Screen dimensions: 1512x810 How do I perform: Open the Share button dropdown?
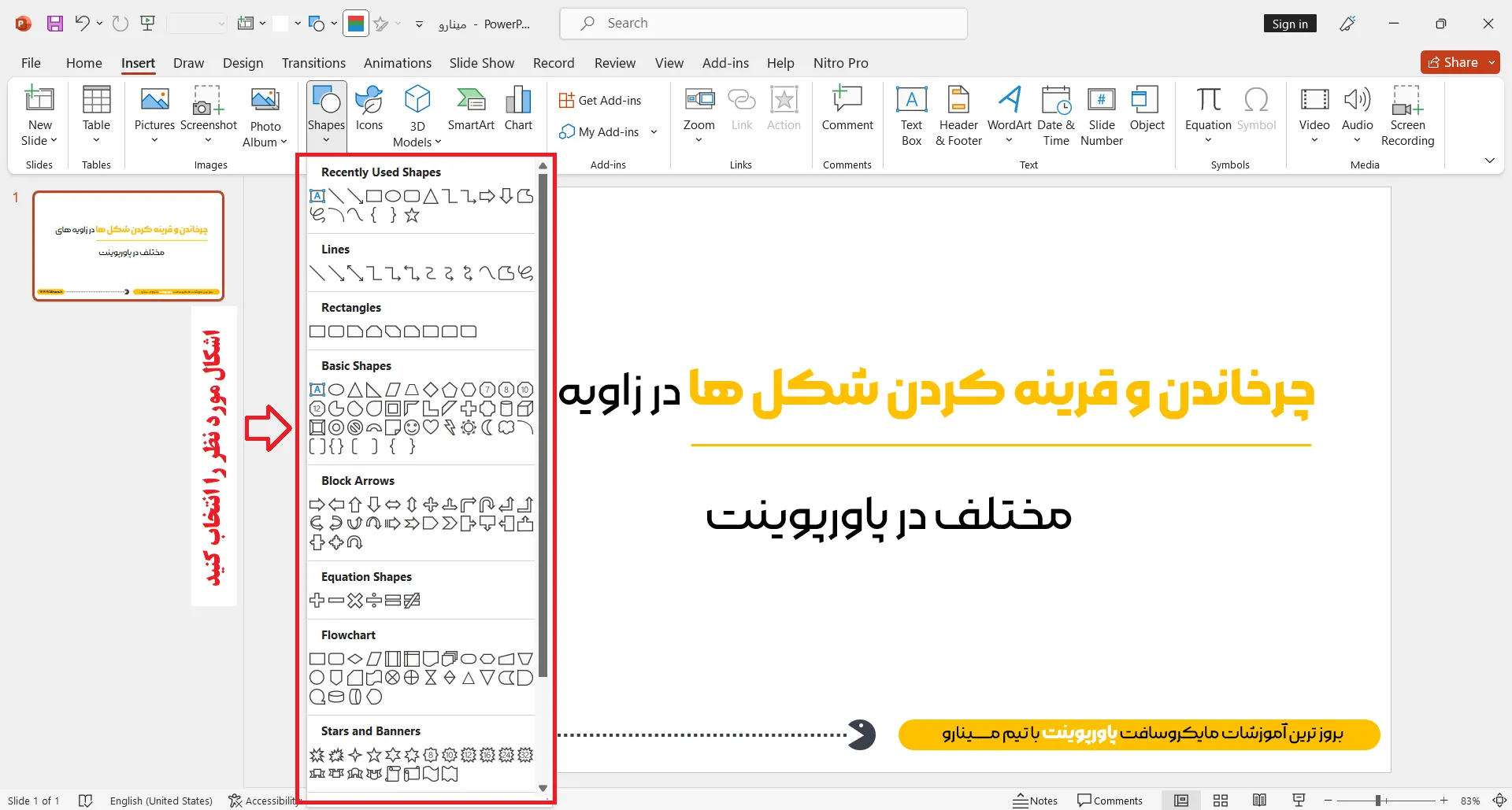pyautogui.click(x=1492, y=62)
